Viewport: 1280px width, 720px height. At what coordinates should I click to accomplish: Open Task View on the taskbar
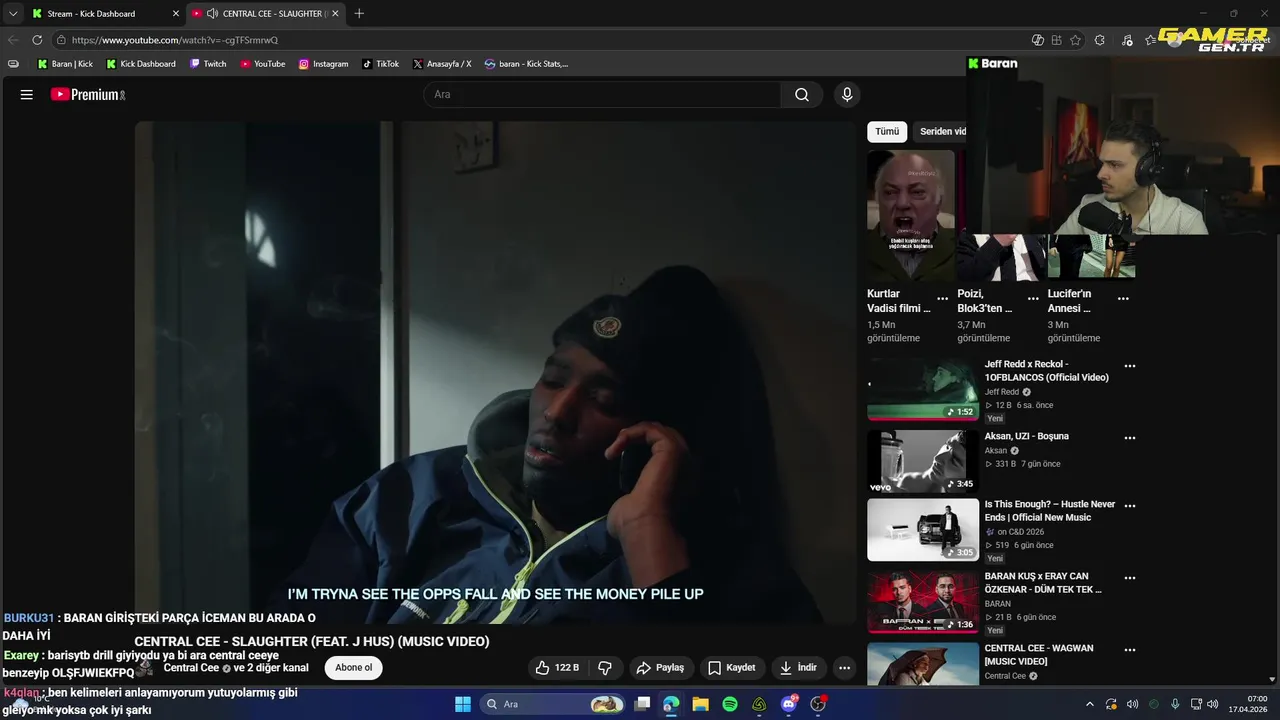[643, 704]
